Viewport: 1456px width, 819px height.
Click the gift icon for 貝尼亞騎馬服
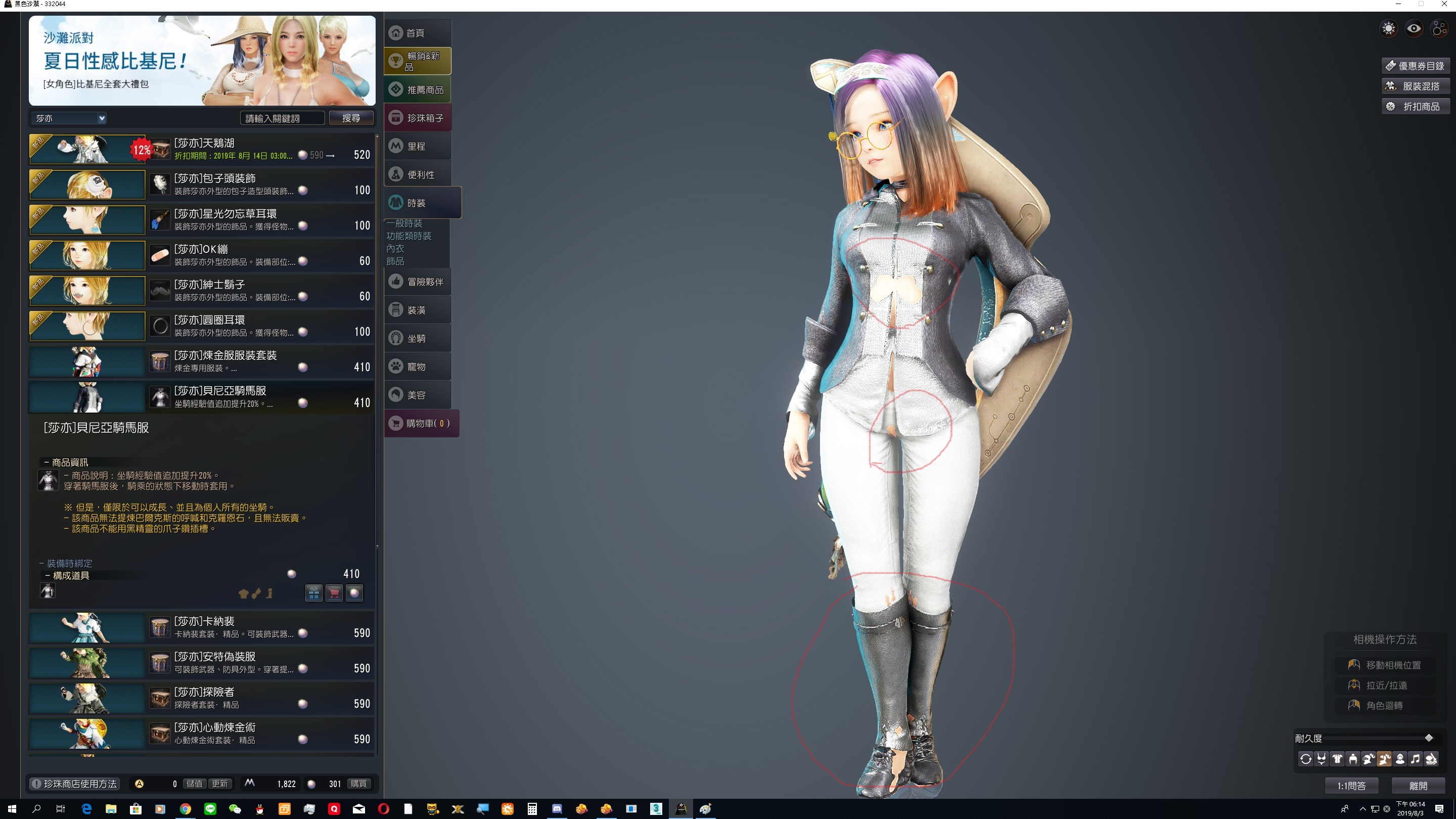click(x=313, y=593)
